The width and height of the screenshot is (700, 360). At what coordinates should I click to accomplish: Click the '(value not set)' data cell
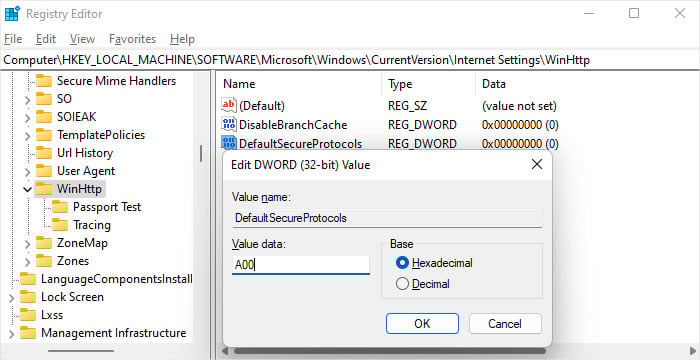519,106
